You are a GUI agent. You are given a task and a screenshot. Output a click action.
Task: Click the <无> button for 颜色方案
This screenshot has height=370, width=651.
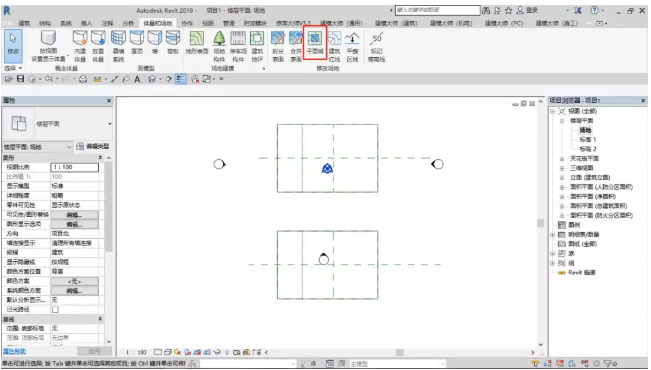74,281
